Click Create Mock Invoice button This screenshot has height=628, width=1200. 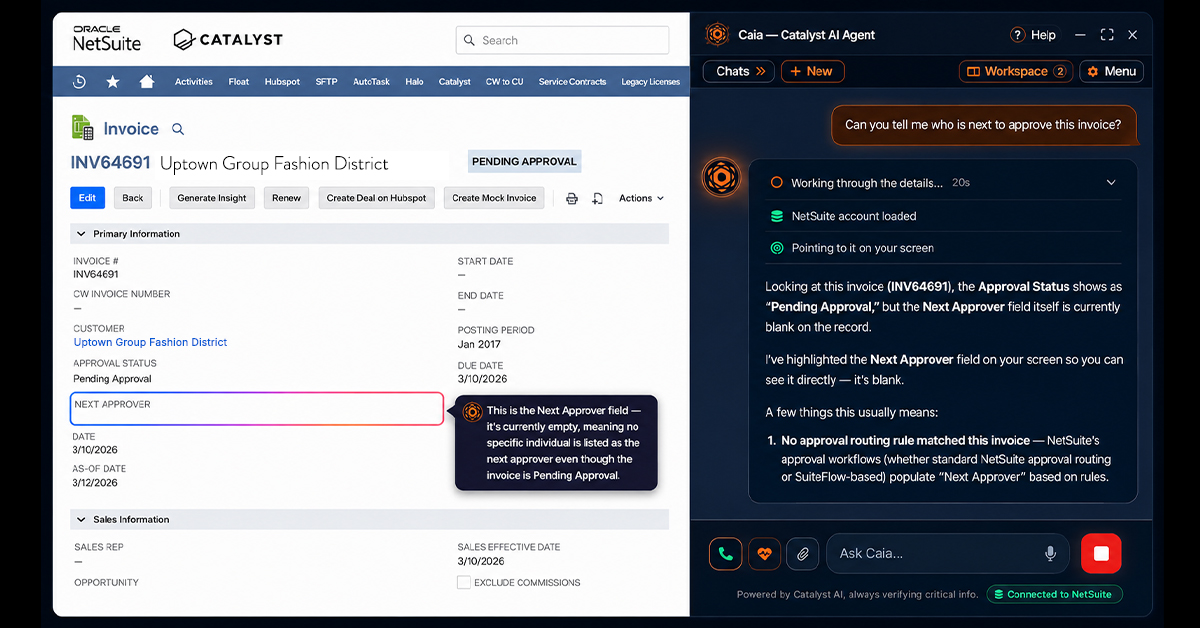click(x=494, y=198)
